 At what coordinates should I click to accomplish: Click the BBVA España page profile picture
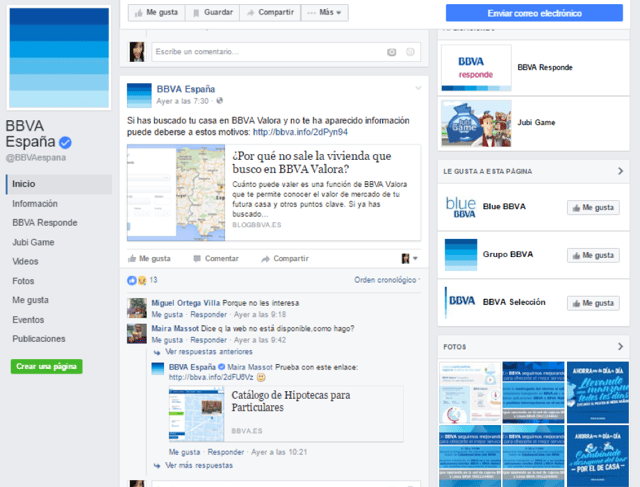(59, 58)
